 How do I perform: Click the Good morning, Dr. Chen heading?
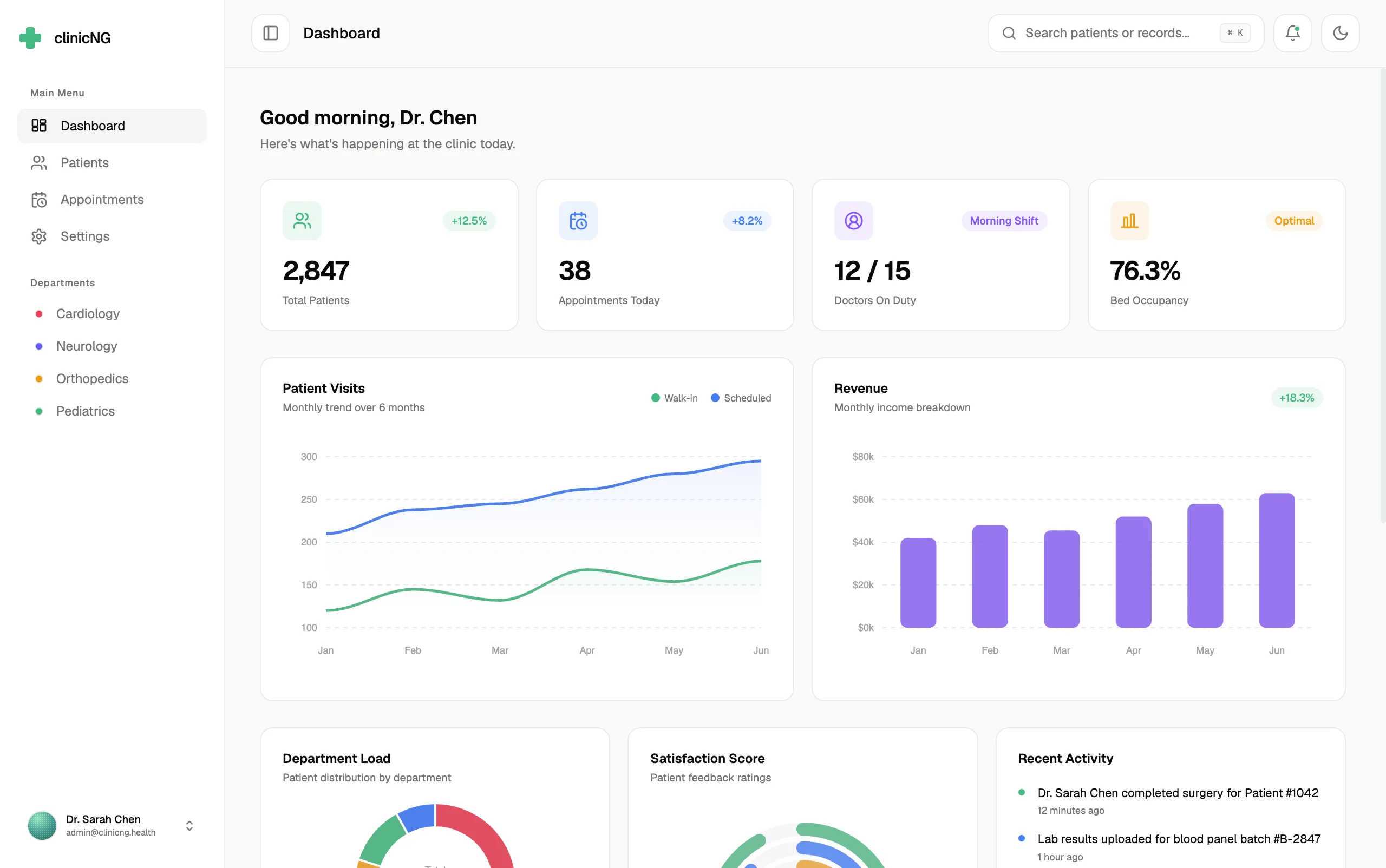pyautogui.click(x=368, y=117)
